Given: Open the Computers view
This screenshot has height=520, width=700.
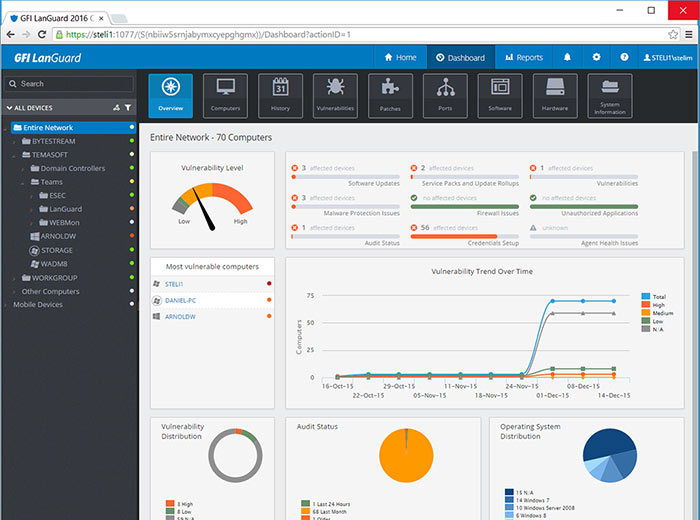Looking at the screenshot, I should coord(225,96).
